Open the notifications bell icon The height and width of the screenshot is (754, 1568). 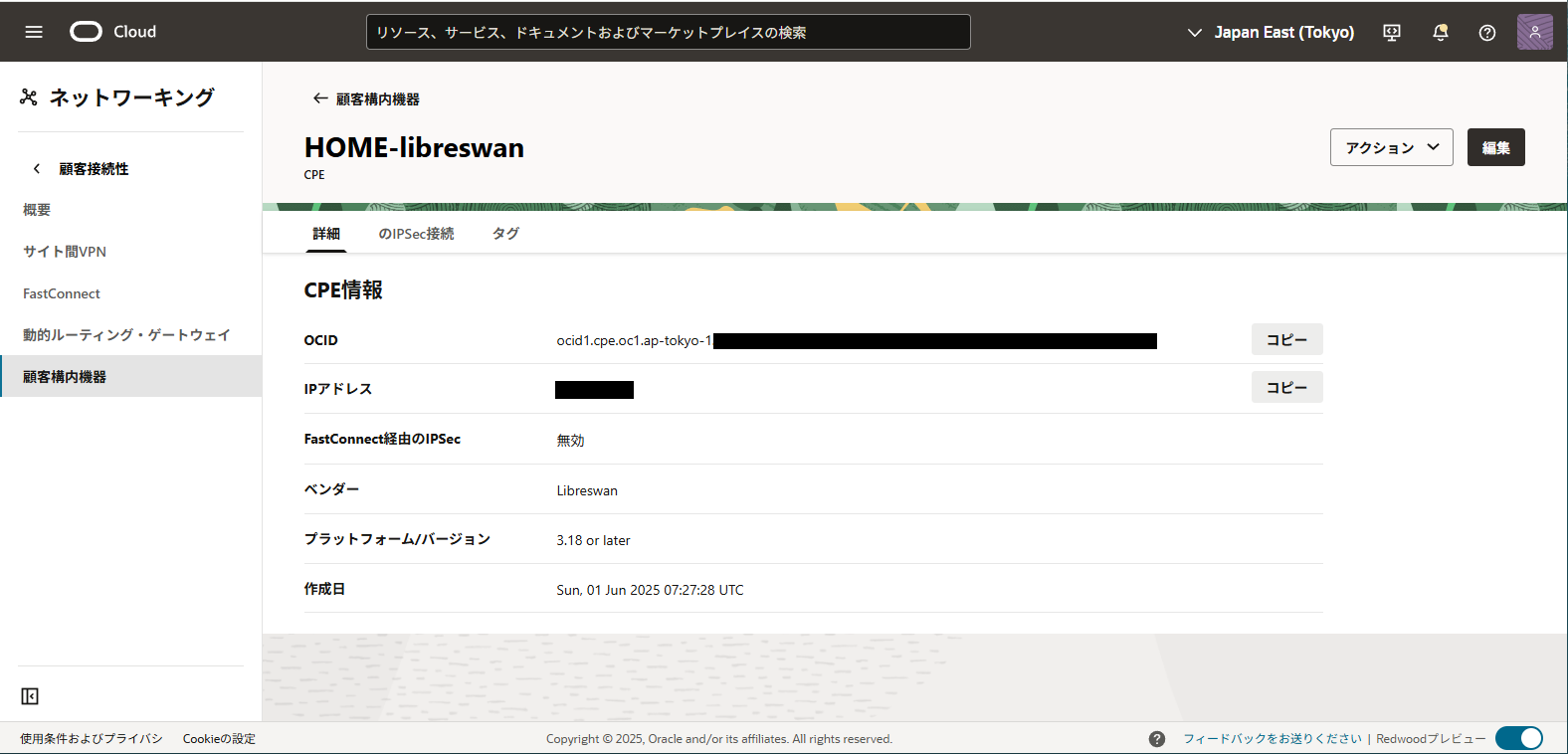(1440, 33)
